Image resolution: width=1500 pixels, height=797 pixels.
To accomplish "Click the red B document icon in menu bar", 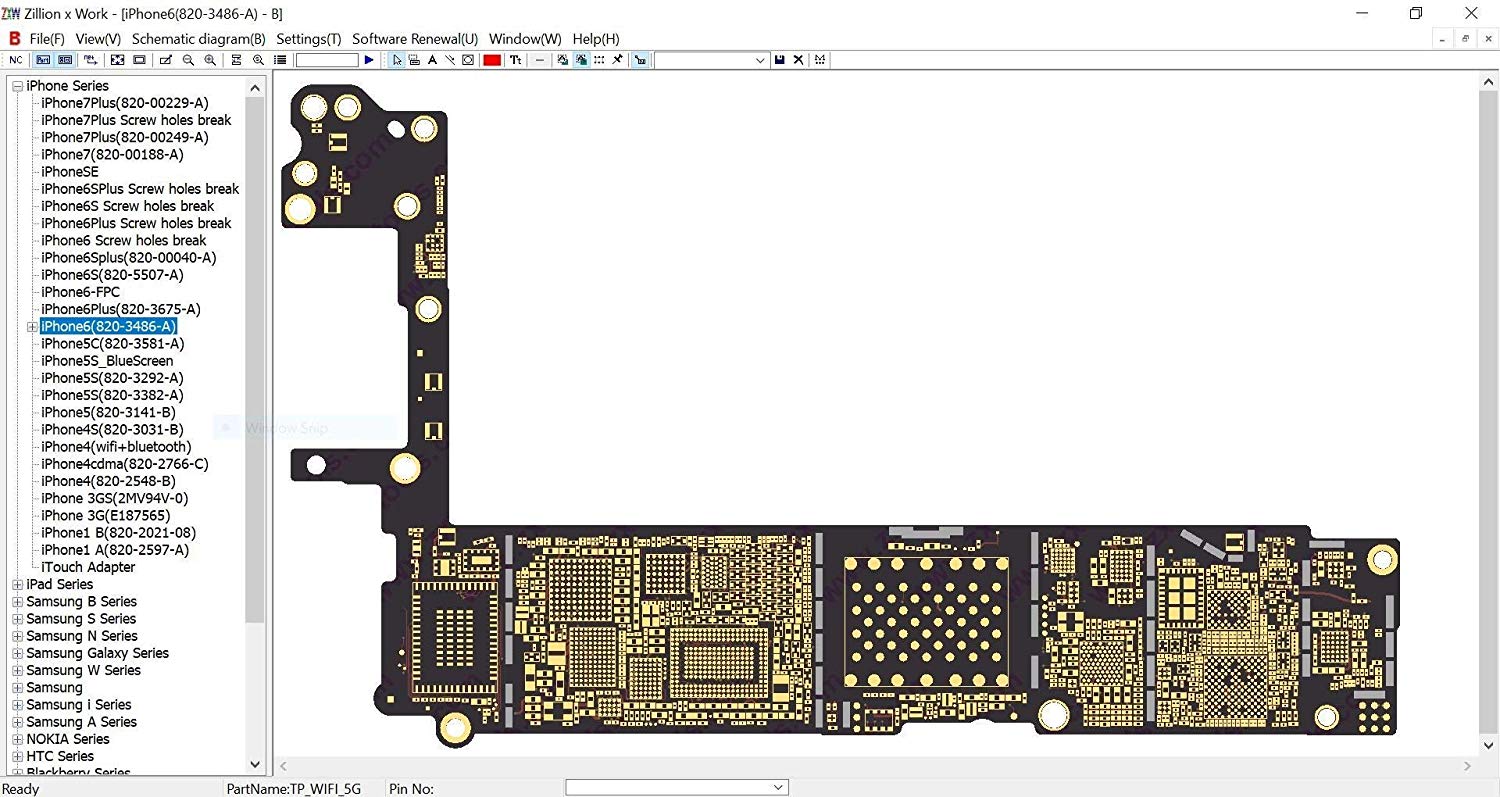I will (14, 39).
